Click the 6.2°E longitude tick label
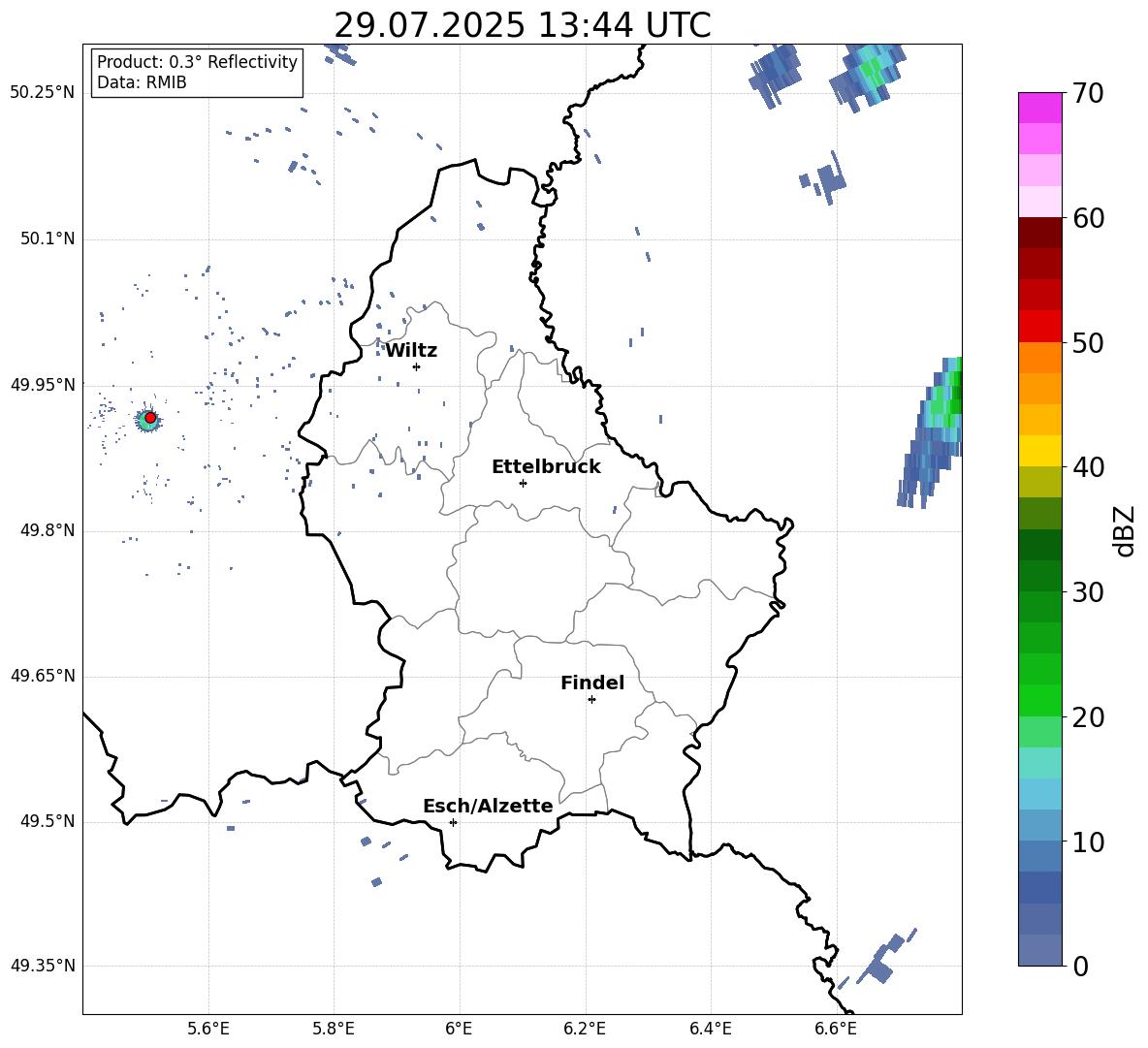 [x=585, y=1030]
